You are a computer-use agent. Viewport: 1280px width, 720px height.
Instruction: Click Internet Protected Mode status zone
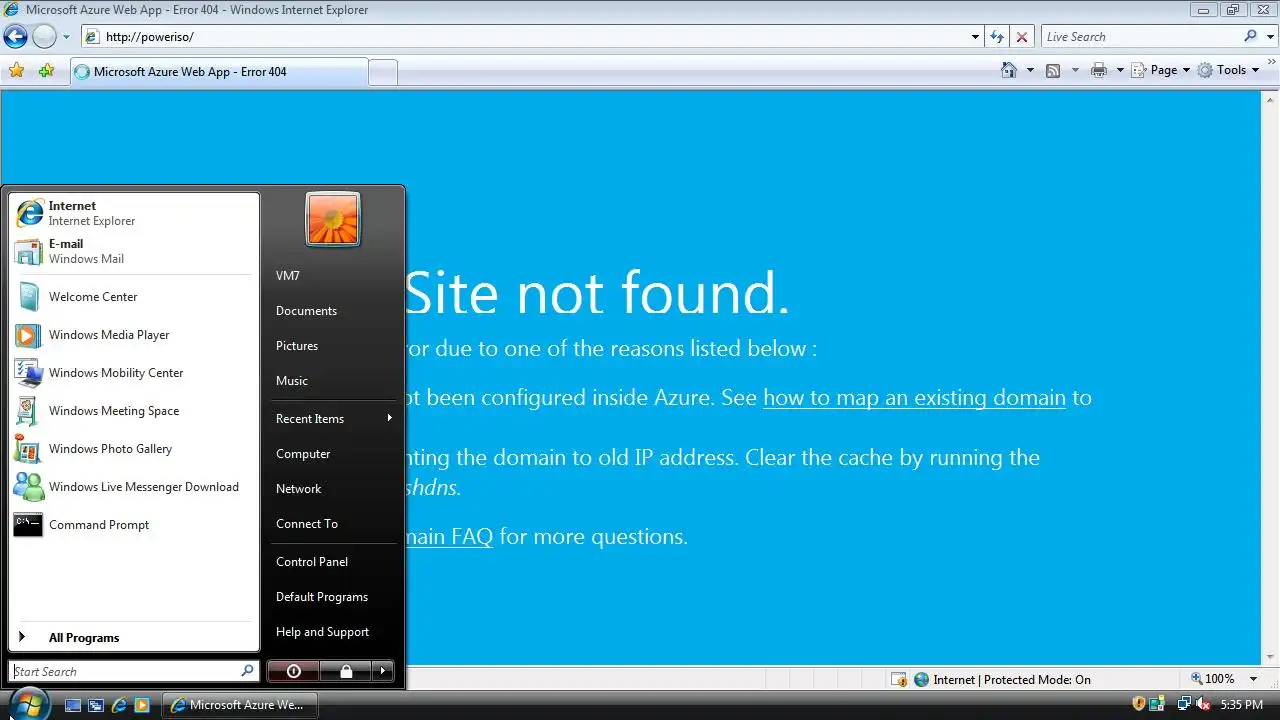point(1003,679)
